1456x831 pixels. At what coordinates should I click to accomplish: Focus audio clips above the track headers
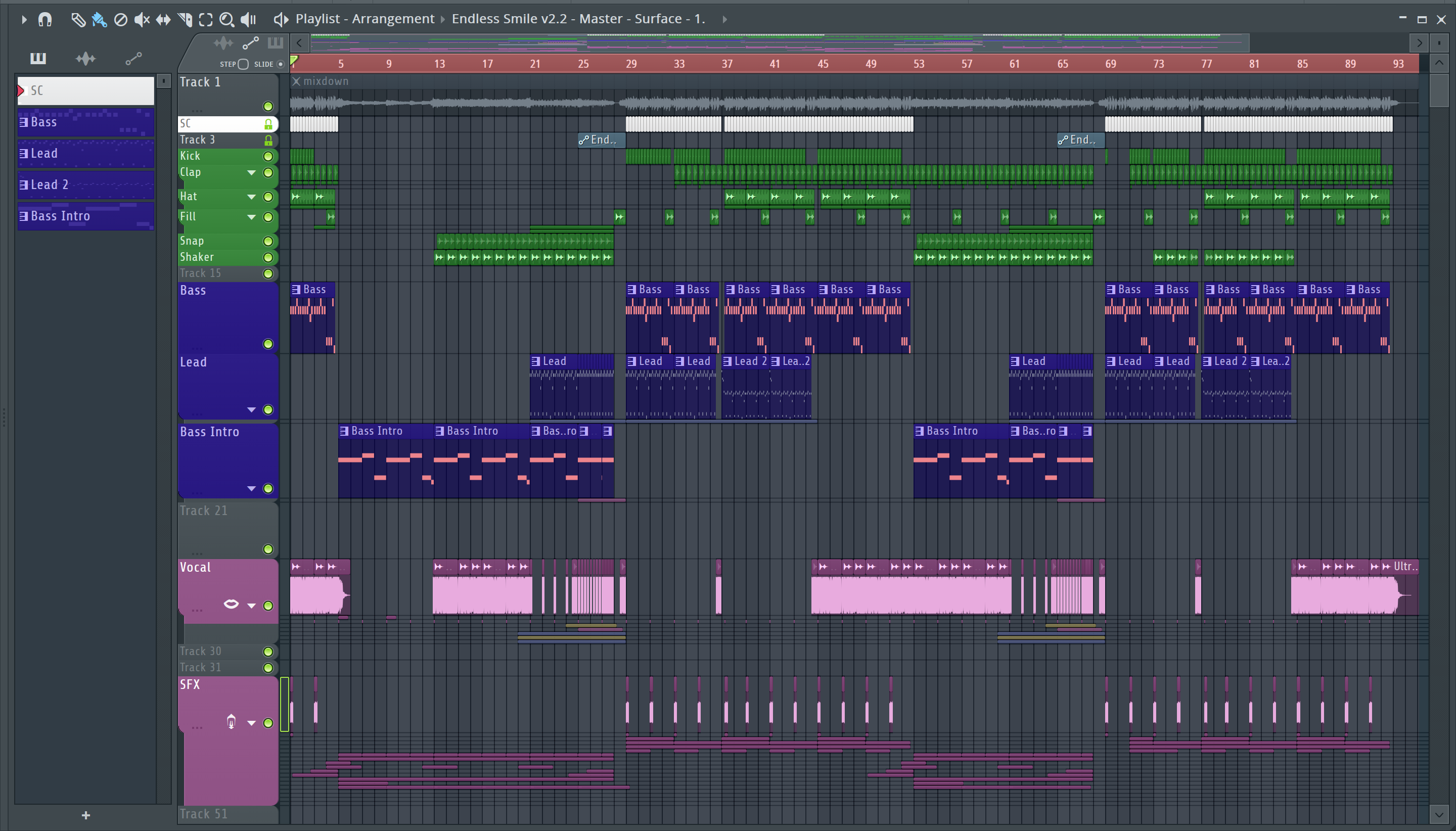223,43
